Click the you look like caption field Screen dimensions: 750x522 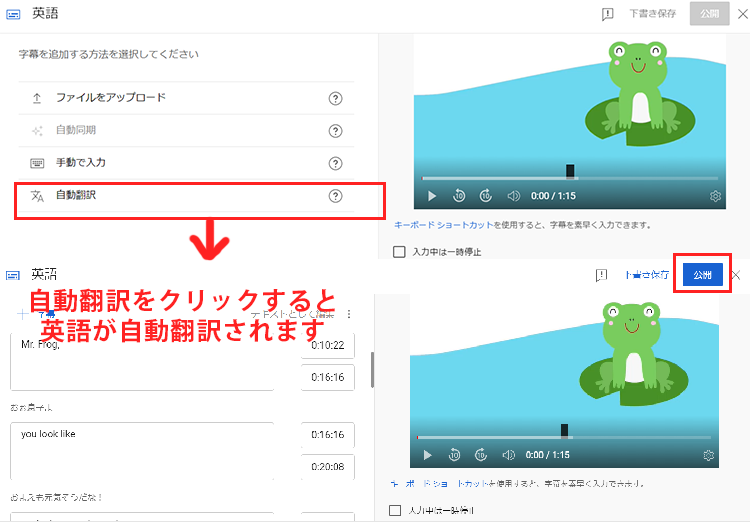(142, 451)
